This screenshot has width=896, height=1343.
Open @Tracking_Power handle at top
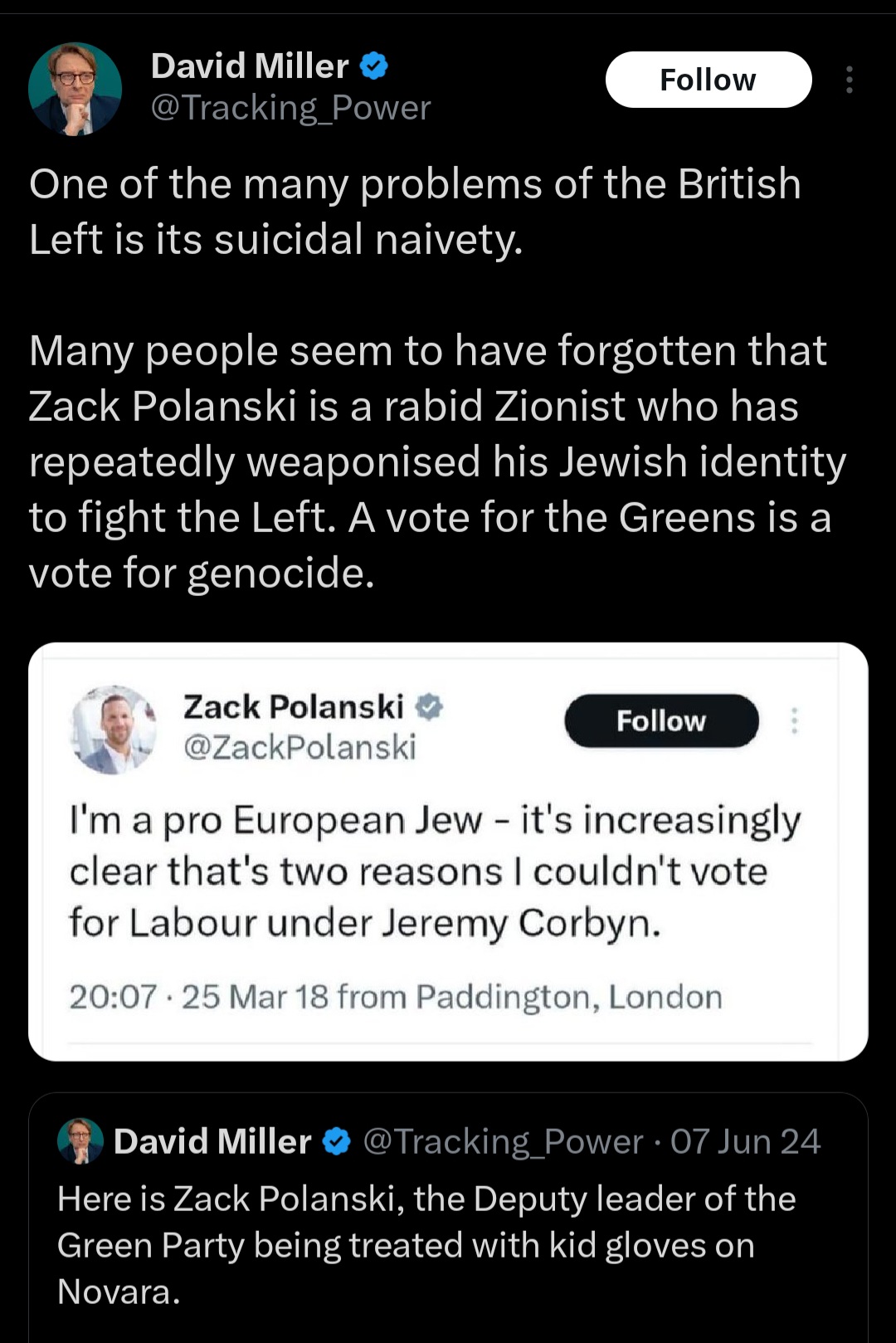[x=290, y=108]
